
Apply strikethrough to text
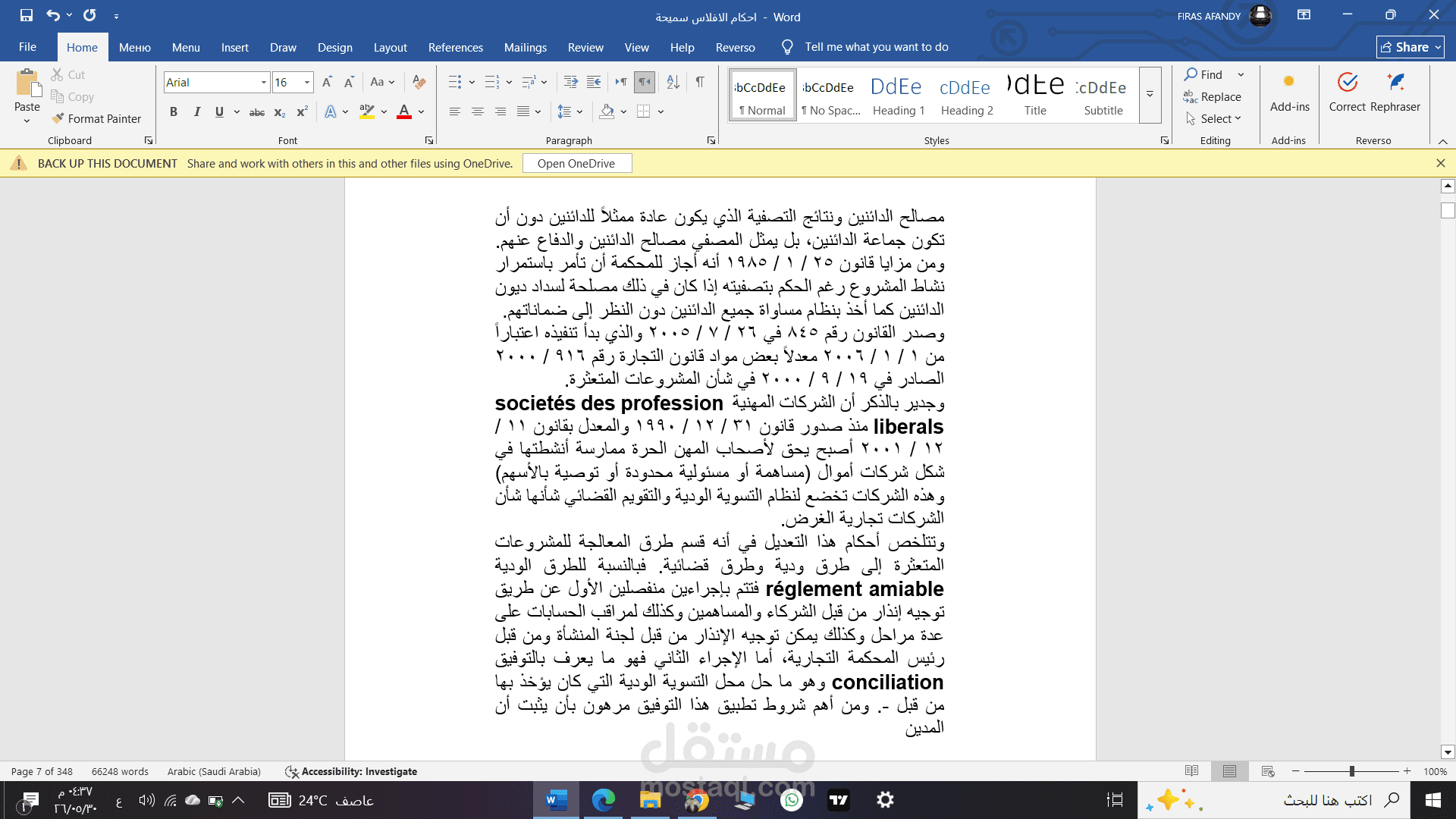coord(257,111)
